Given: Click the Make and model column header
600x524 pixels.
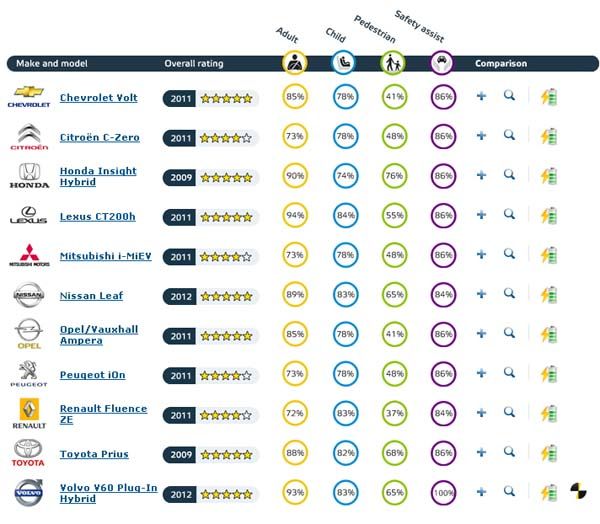Looking at the screenshot, I should tap(52, 64).
